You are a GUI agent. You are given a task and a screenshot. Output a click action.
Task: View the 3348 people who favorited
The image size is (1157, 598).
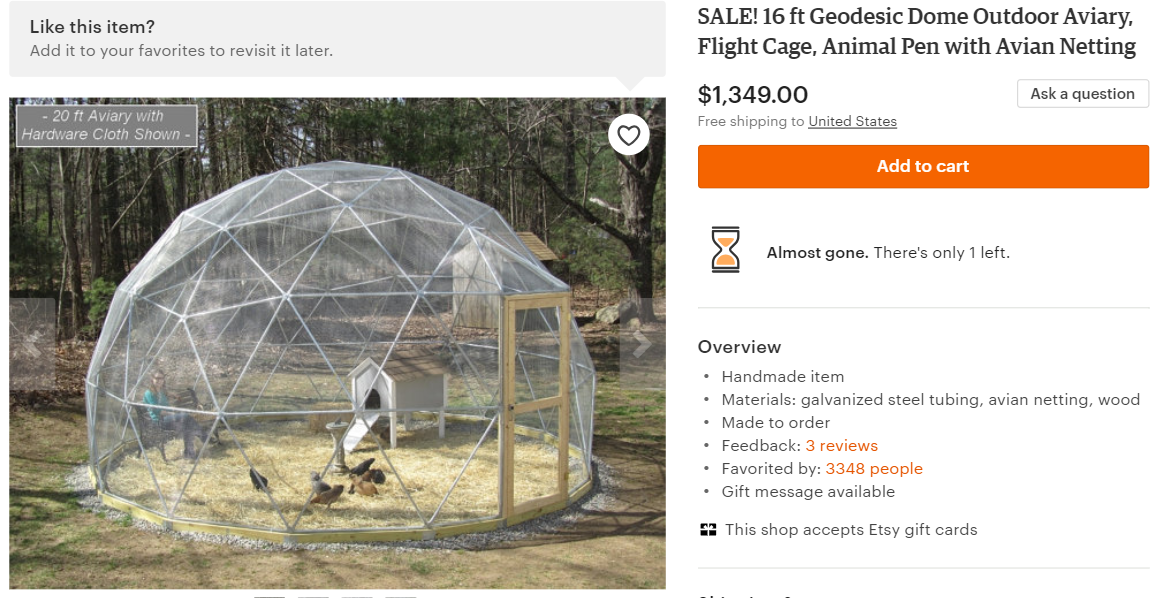(873, 469)
